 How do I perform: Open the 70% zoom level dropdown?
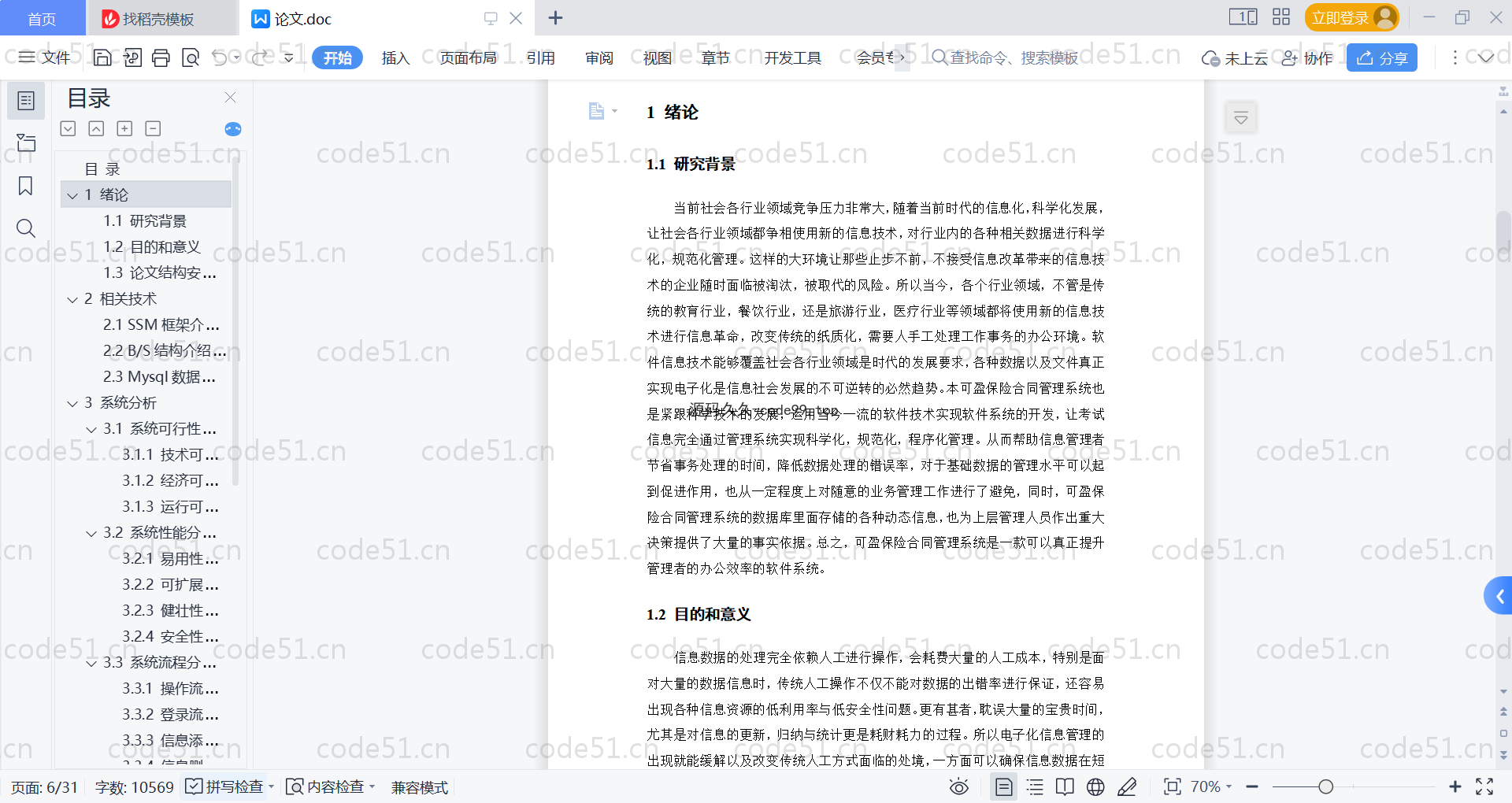[1210, 786]
